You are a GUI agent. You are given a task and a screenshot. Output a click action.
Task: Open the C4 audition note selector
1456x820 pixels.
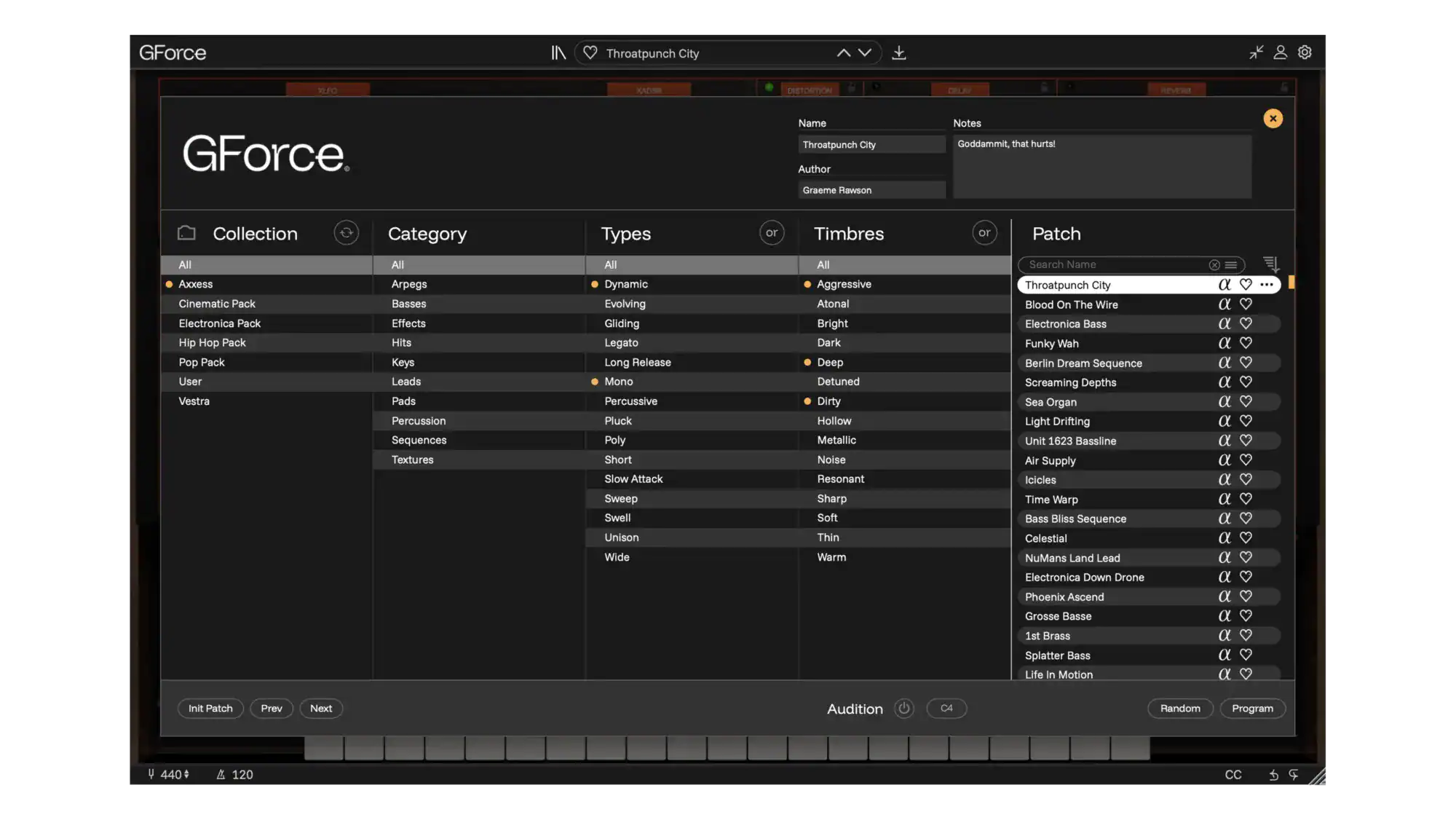(x=946, y=709)
